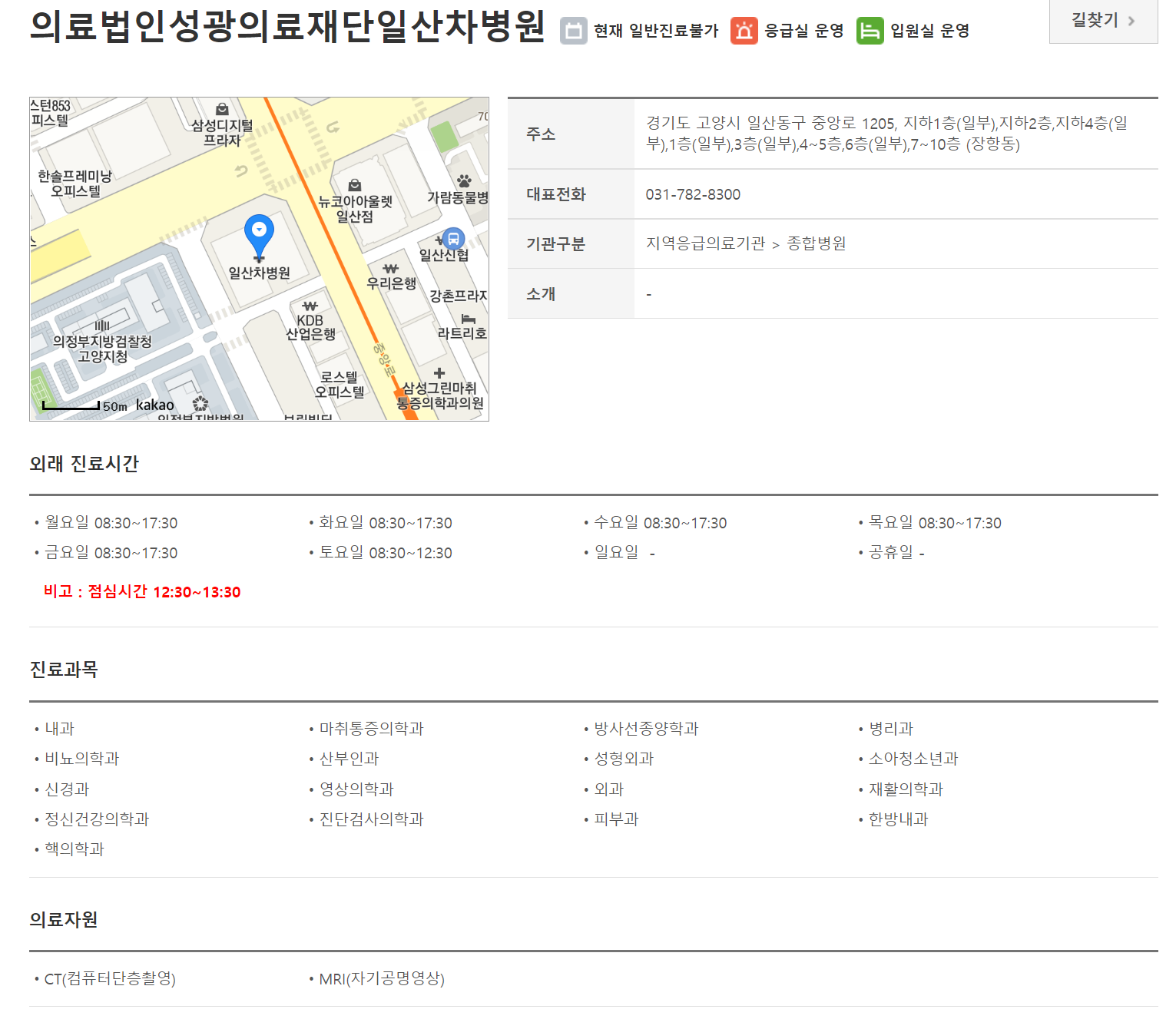The image size is (1176, 1019).
Task: Click 진료과목 section heading
Action: [x=64, y=670]
